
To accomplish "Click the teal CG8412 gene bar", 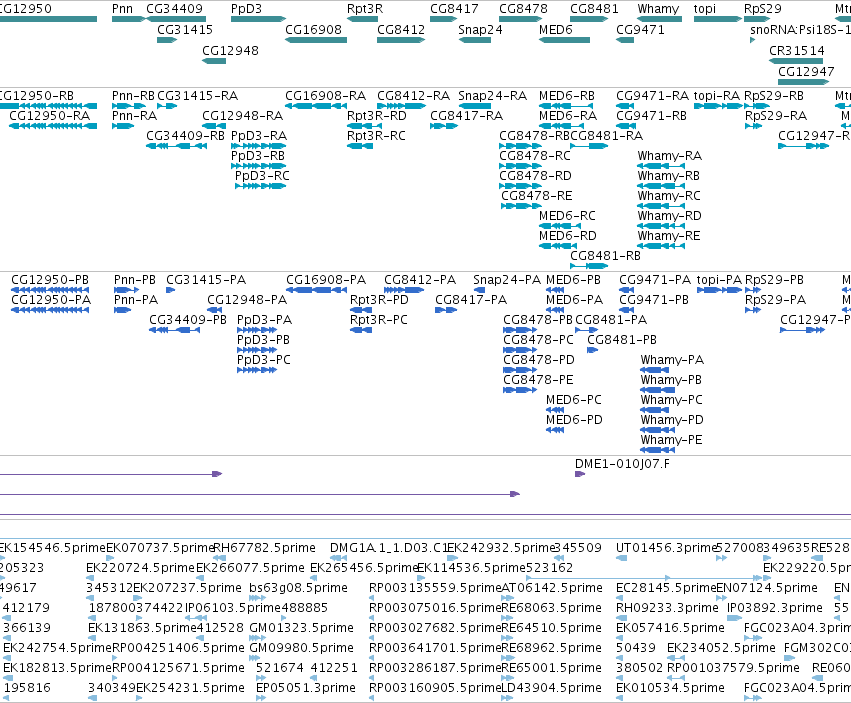I will (x=401, y=40).
